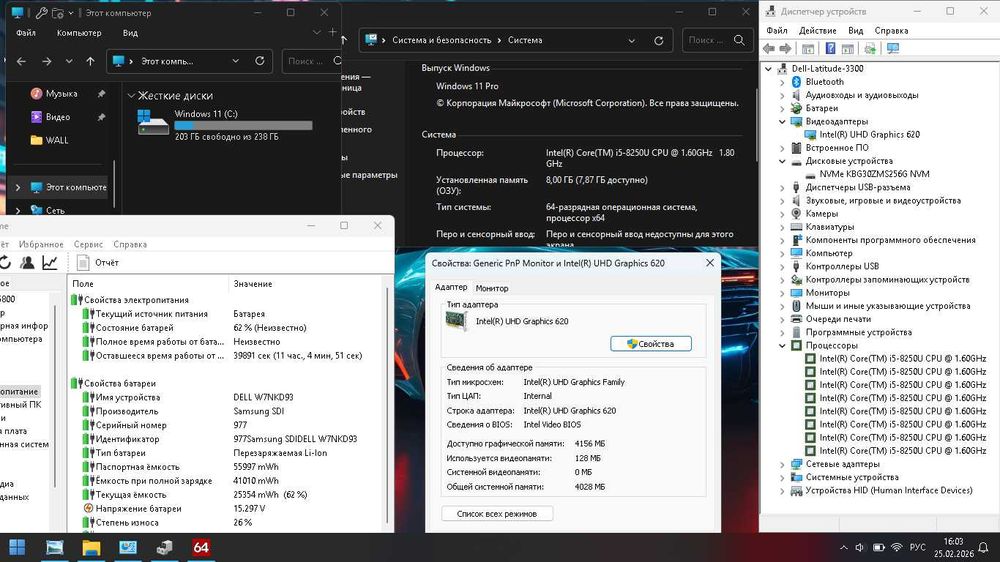Expand Сетевые адаптеры node
This screenshot has height=562, width=1000.
pyautogui.click(x=783, y=464)
